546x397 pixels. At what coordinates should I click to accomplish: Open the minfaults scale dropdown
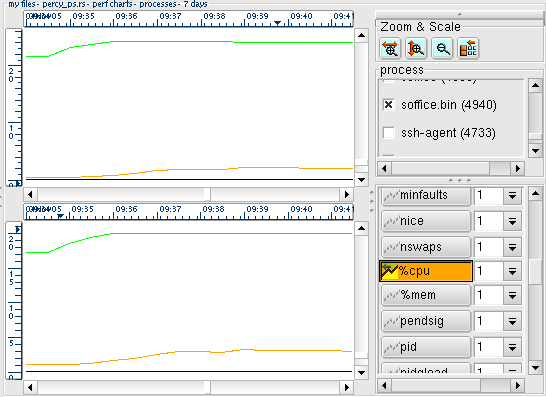pyautogui.click(x=512, y=196)
